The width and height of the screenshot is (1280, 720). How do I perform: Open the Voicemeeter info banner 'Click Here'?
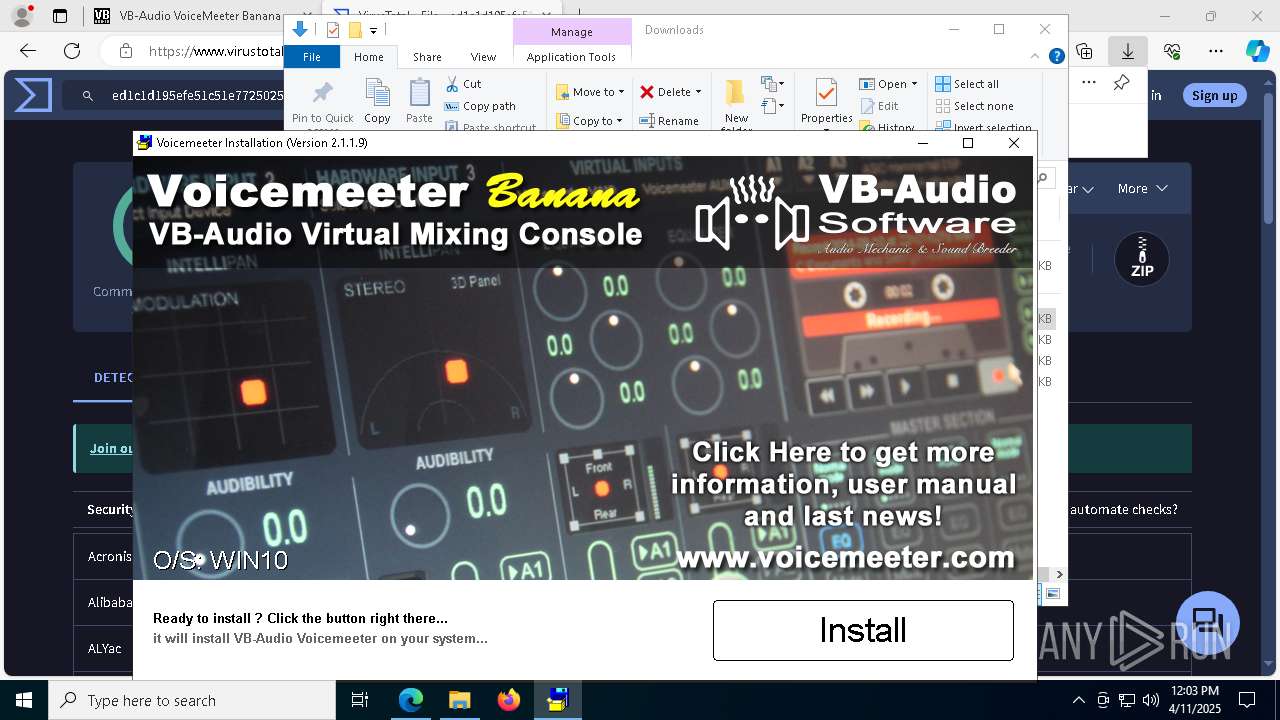click(x=843, y=485)
